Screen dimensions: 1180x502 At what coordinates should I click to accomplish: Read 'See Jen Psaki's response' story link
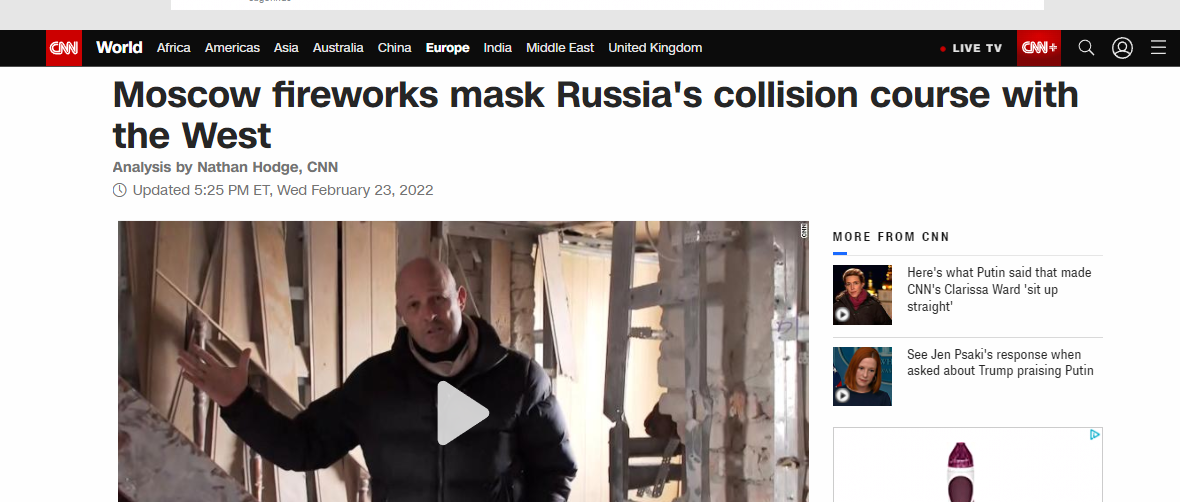tap(1000, 363)
